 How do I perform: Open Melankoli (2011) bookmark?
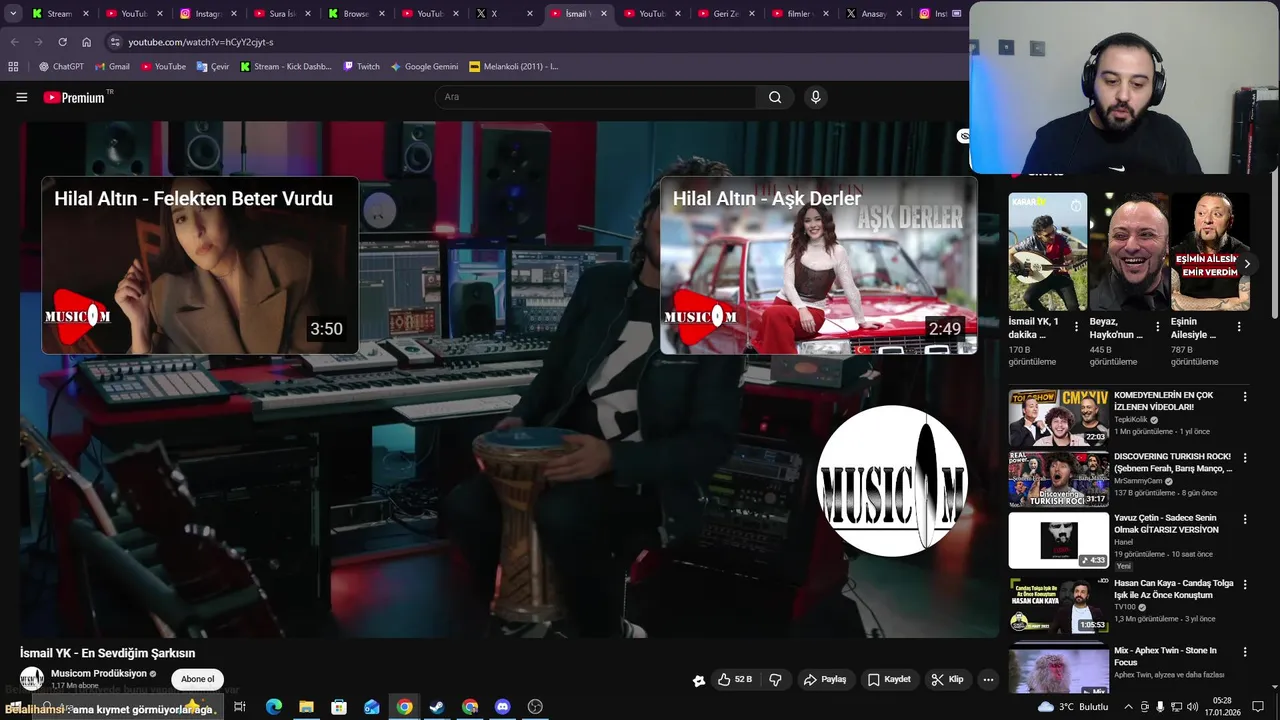[513, 67]
